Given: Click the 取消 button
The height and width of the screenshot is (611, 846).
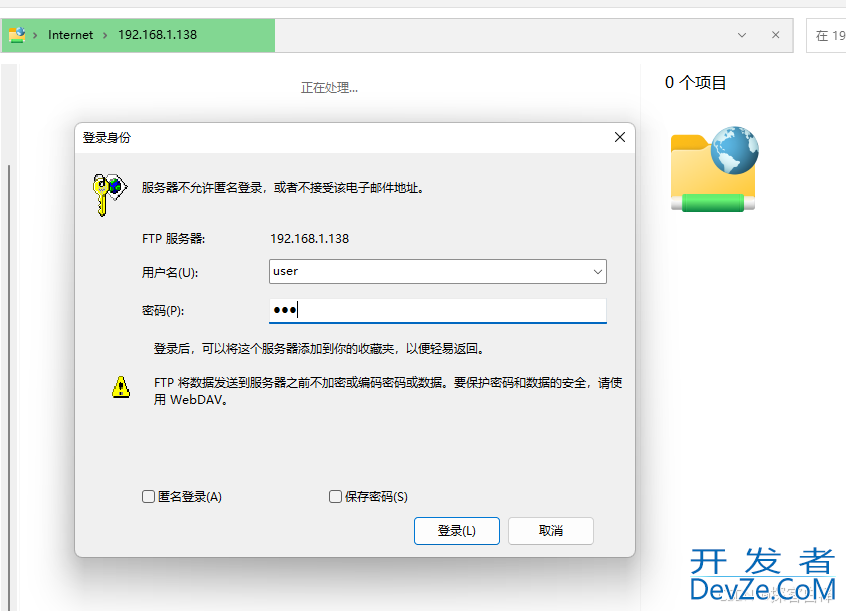Looking at the screenshot, I should [550, 531].
